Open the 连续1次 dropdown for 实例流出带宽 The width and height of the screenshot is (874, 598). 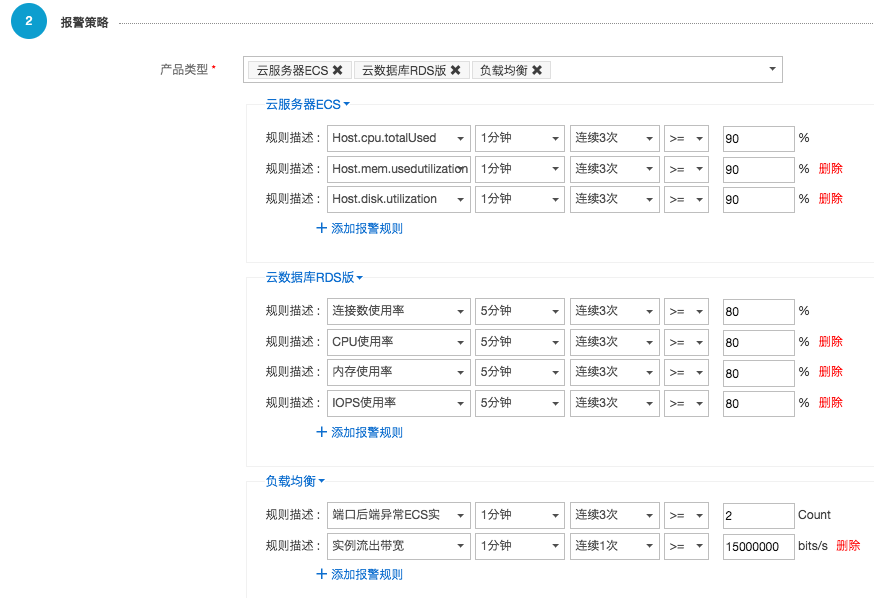pos(614,546)
